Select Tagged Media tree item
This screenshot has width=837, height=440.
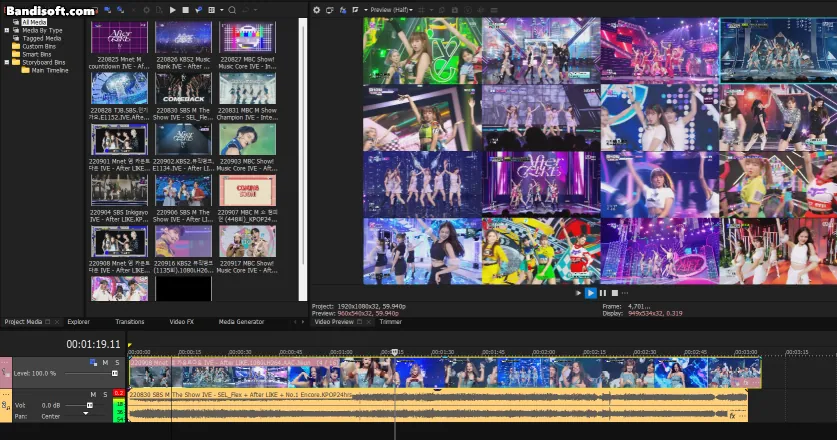(42, 38)
